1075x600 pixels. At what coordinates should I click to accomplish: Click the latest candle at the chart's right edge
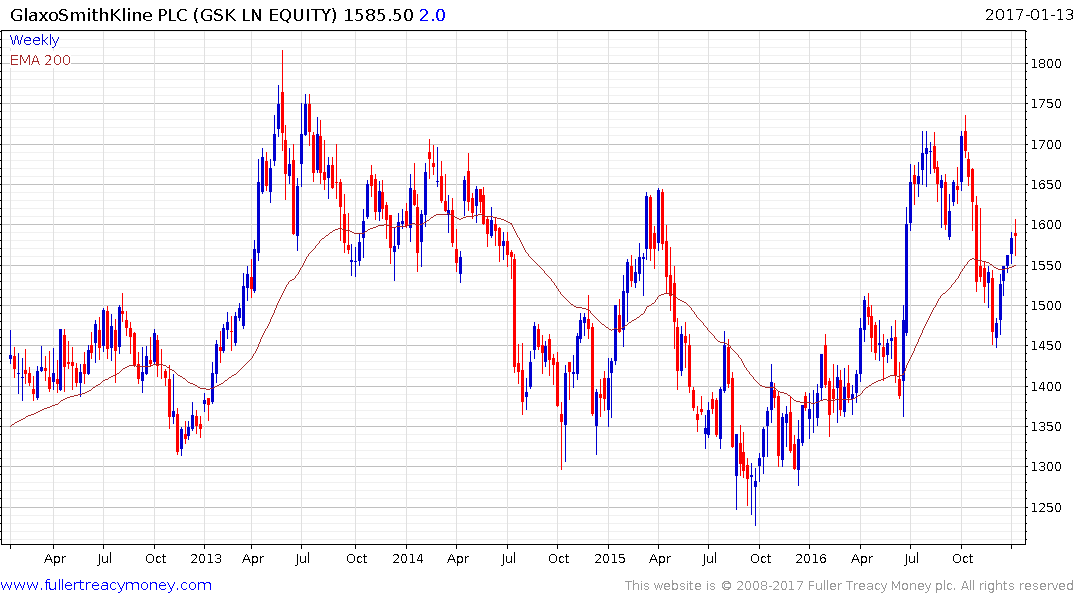(x=1015, y=237)
